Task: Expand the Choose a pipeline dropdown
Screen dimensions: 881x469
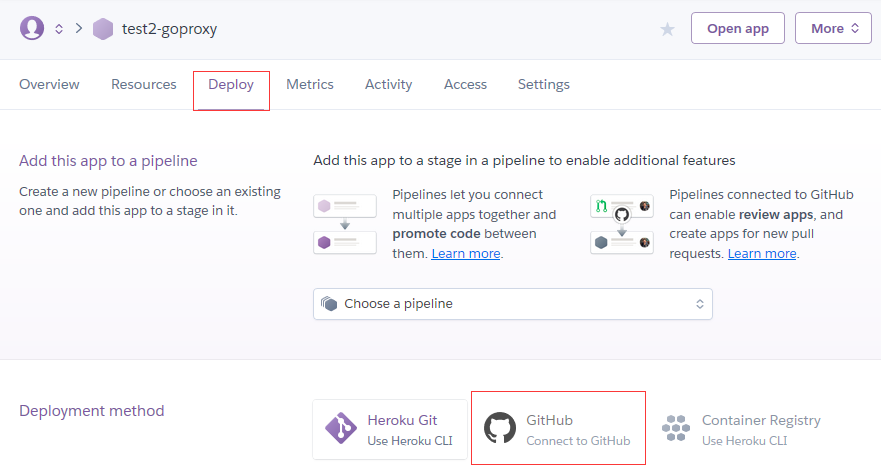Action: tap(513, 304)
